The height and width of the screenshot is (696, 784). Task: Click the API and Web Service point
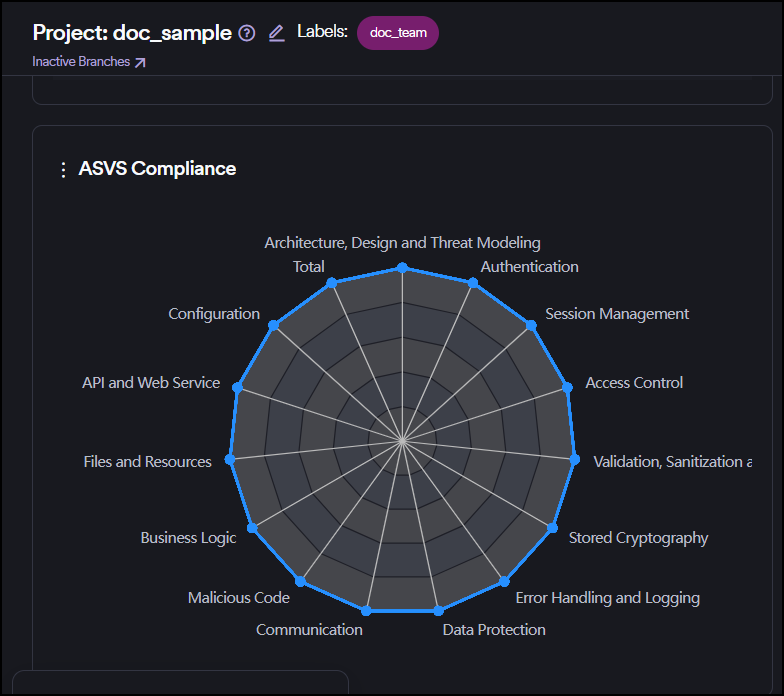[x=238, y=385]
